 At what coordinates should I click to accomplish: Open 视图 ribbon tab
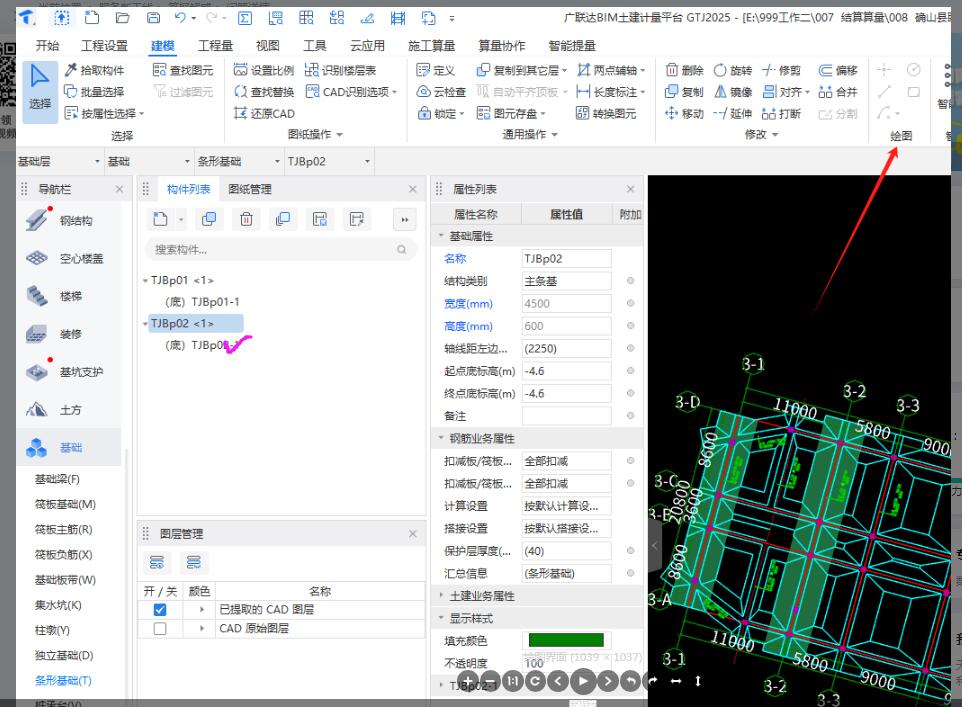tap(267, 45)
